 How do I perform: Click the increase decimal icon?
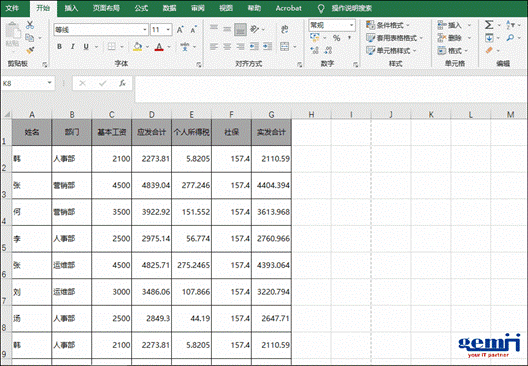315,51
